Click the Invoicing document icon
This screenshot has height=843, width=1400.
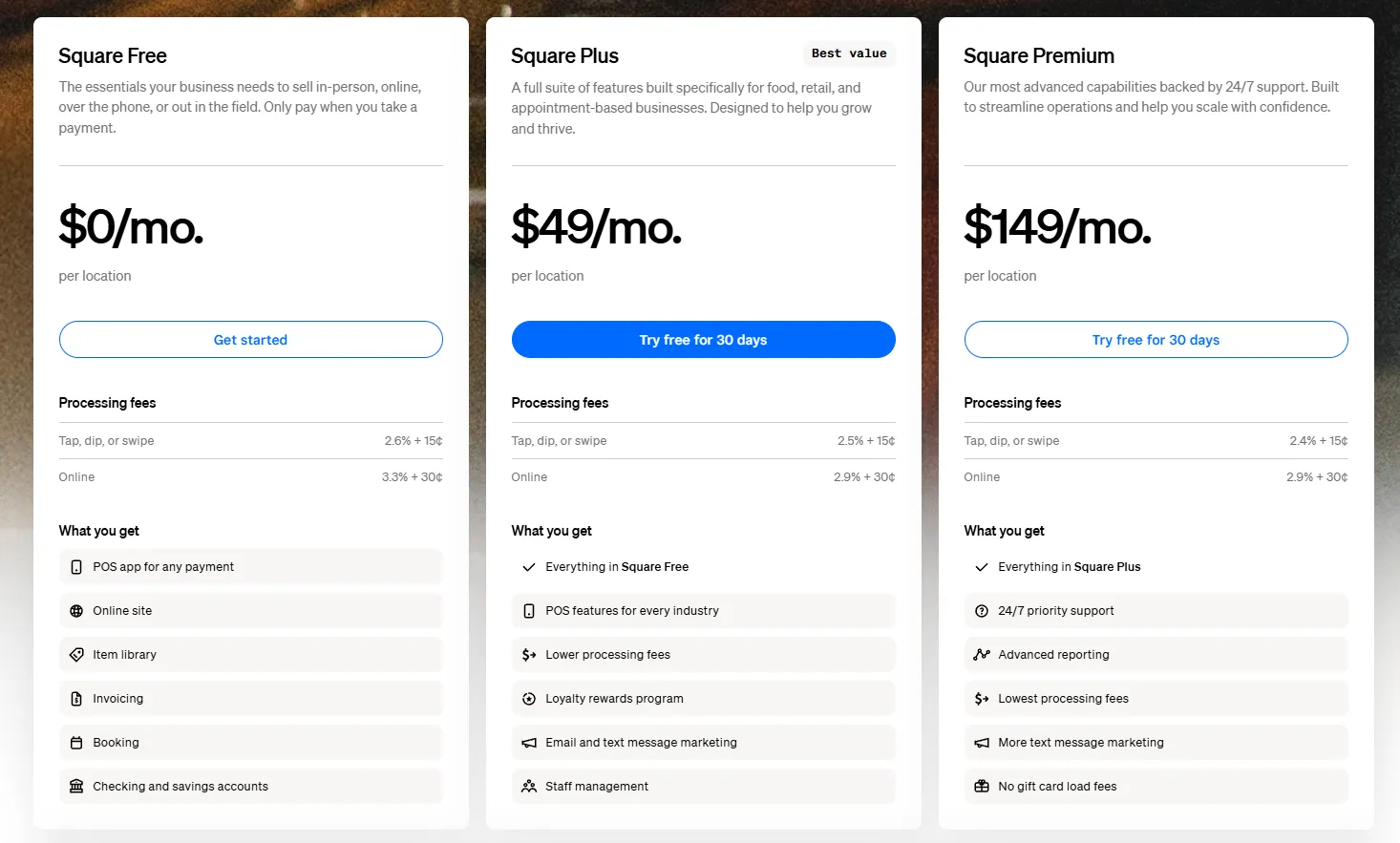pyautogui.click(x=76, y=698)
